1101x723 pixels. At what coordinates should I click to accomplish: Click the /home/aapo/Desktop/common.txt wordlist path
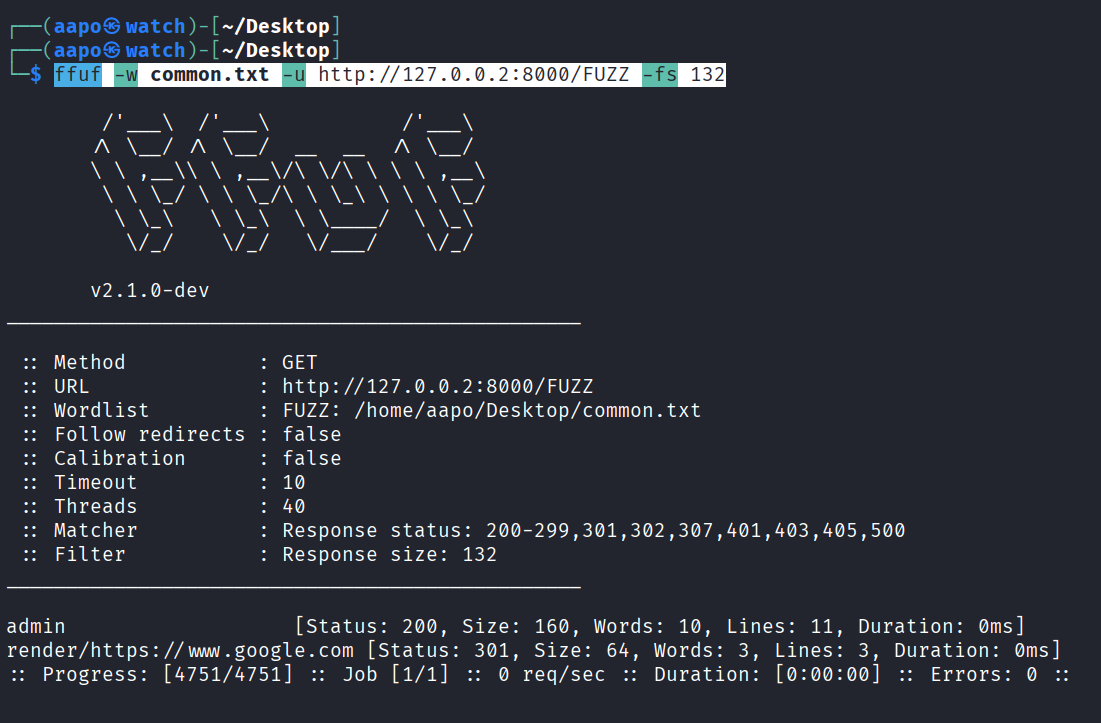tap(491, 411)
